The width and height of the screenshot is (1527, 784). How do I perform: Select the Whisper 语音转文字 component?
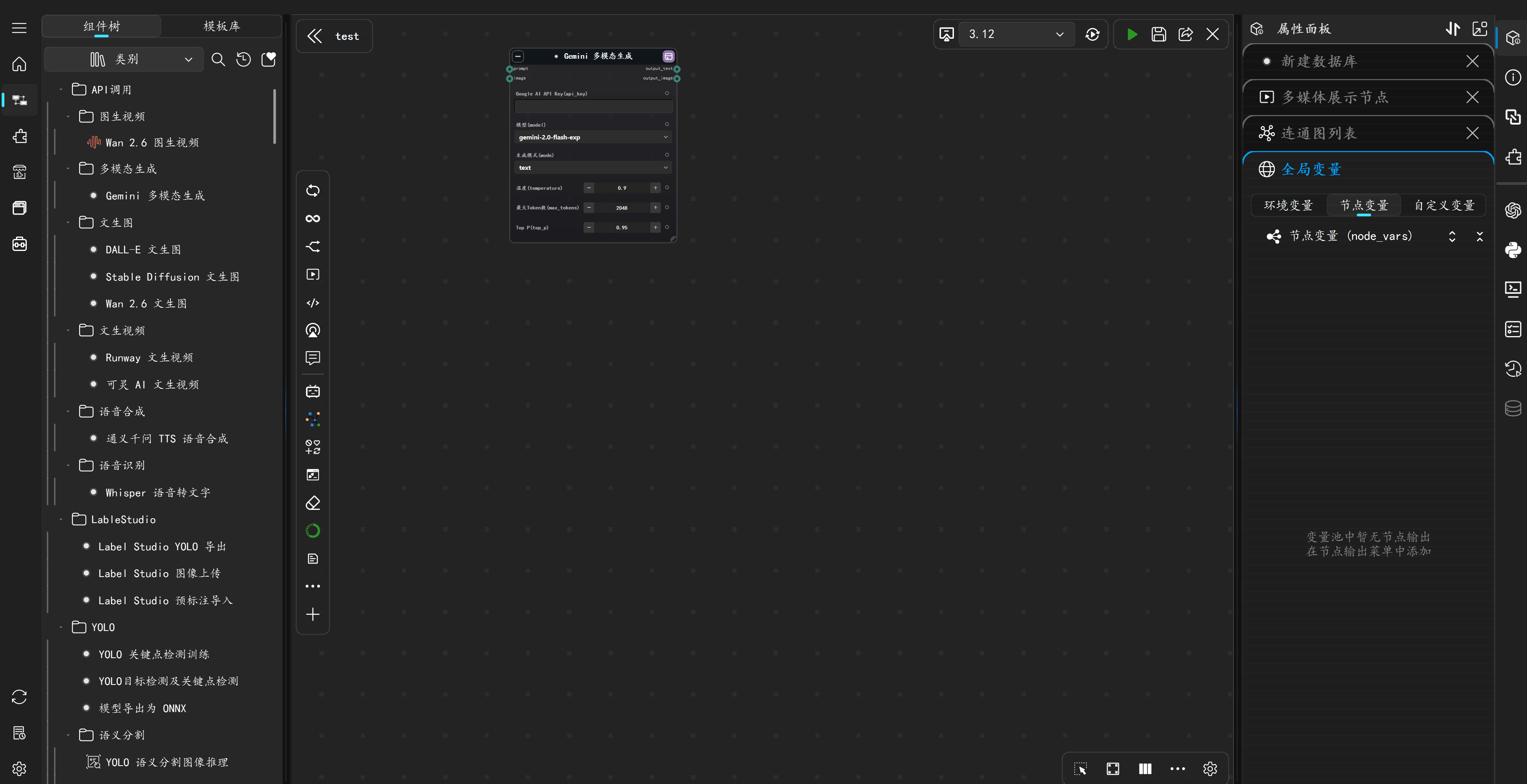pos(158,492)
